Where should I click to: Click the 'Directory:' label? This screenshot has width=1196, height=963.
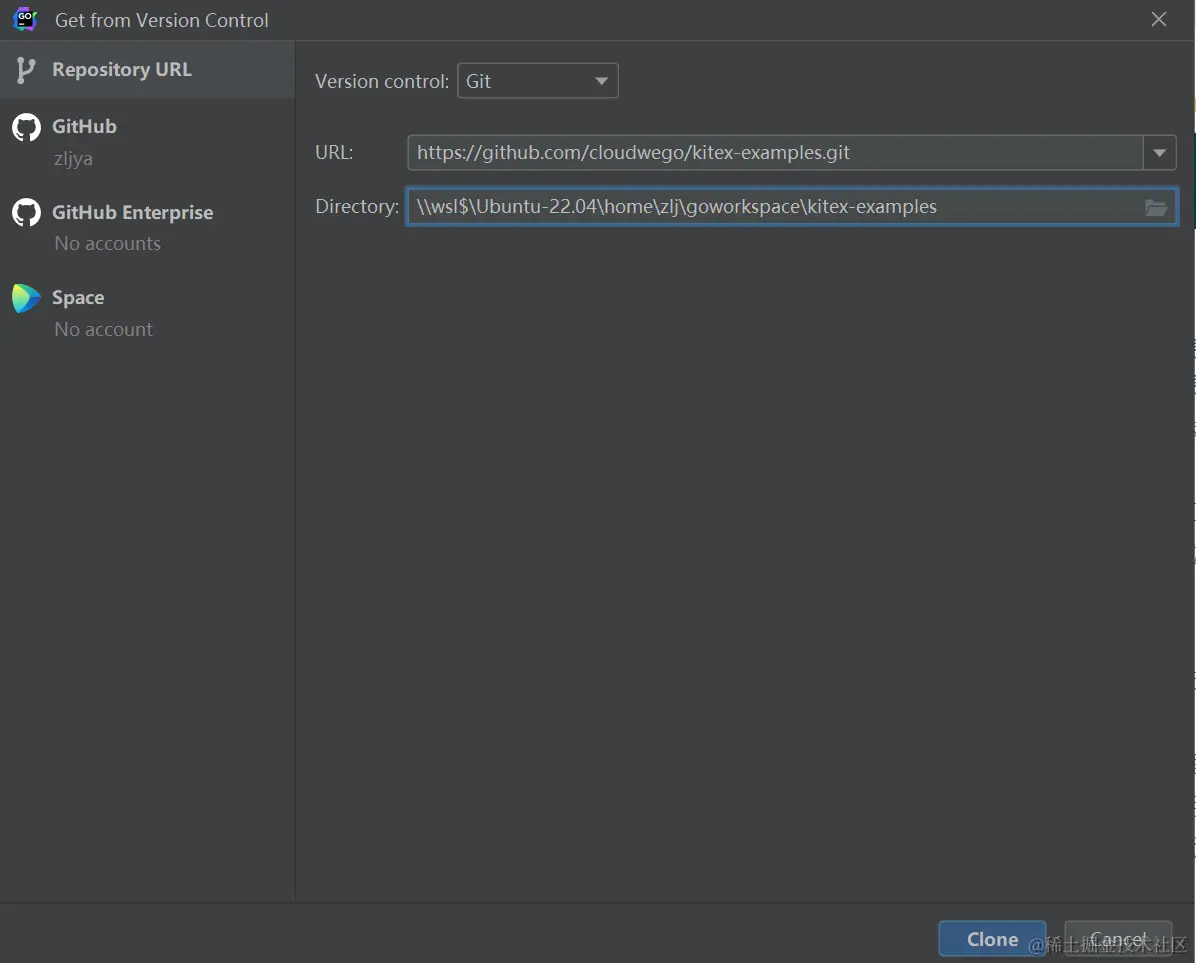357,207
